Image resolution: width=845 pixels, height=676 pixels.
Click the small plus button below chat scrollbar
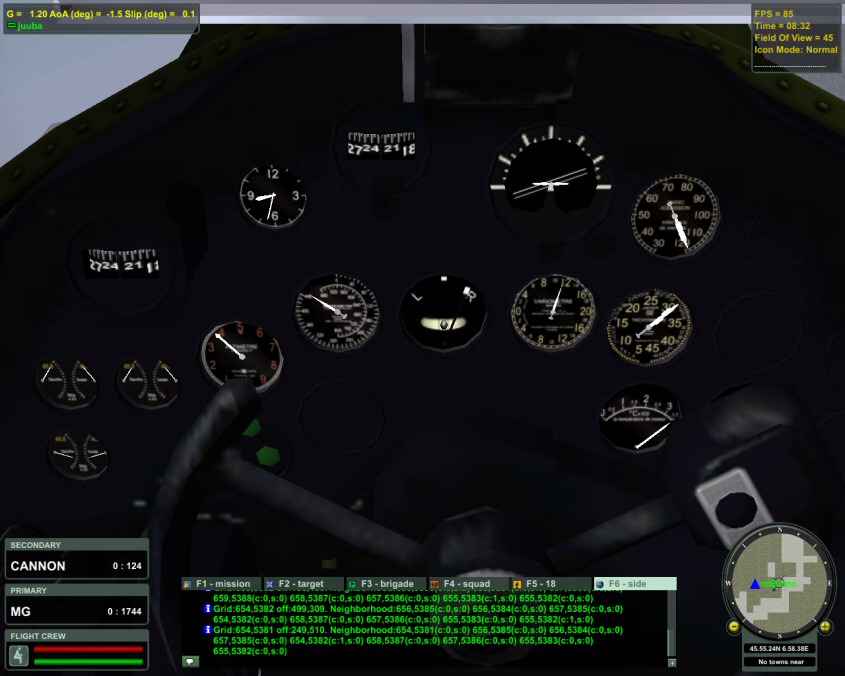point(671,663)
